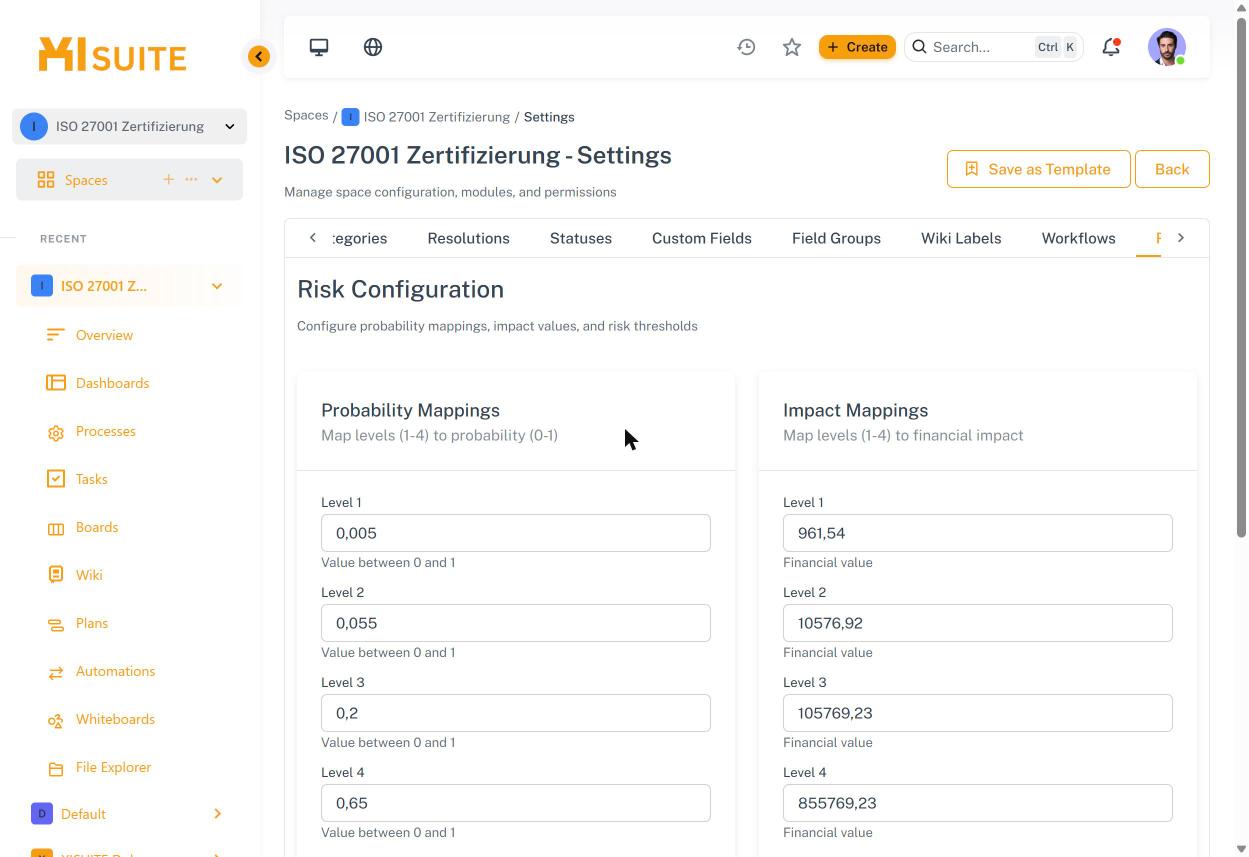Click the ISO 27001 breadcrumb icon
Screen dimensions: 1249x857
tap(350, 117)
